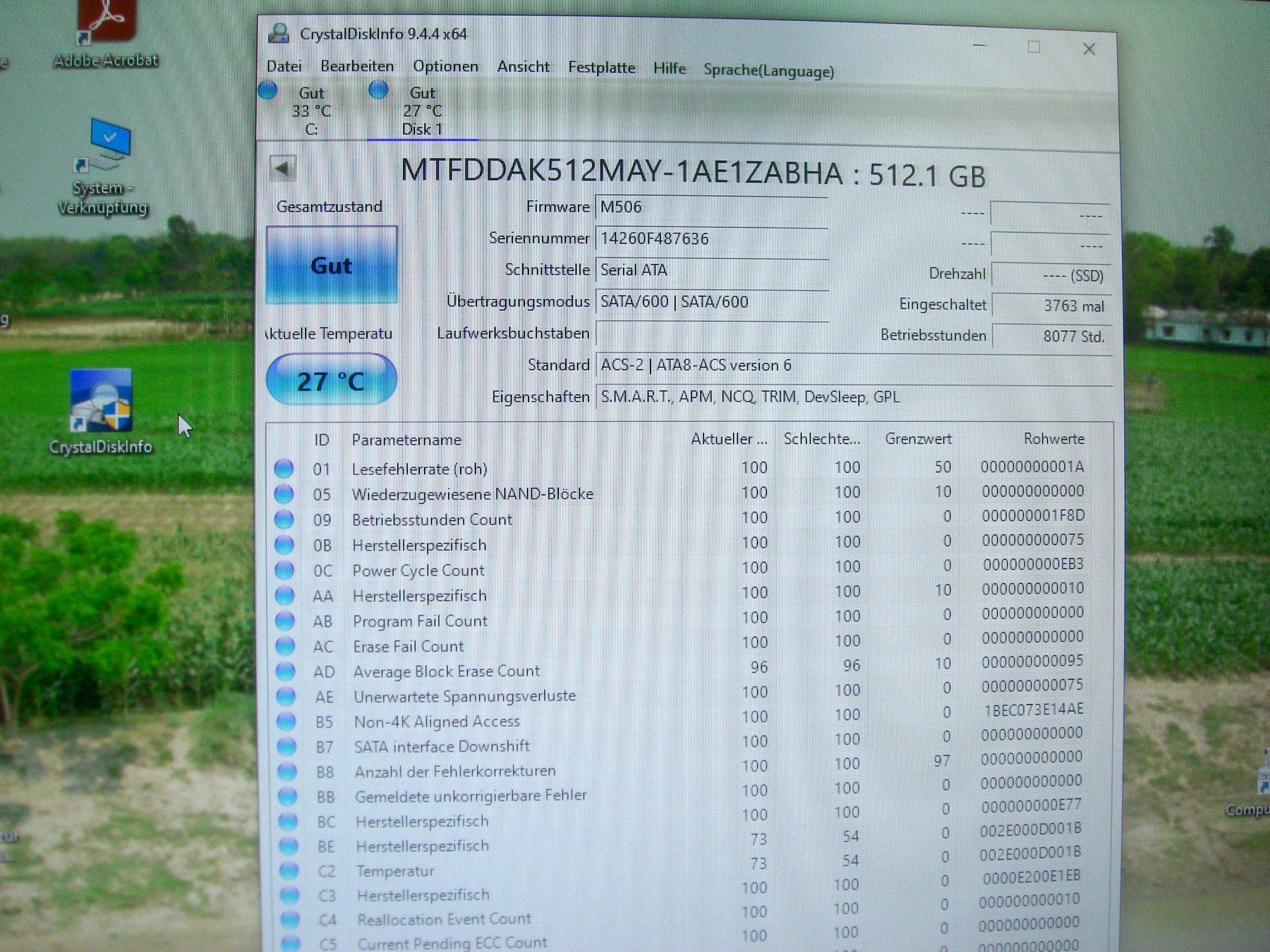Image resolution: width=1270 pixels, height=952 pixels.
Task: Select the C: drive status indicator
Action: coord(267,90)
